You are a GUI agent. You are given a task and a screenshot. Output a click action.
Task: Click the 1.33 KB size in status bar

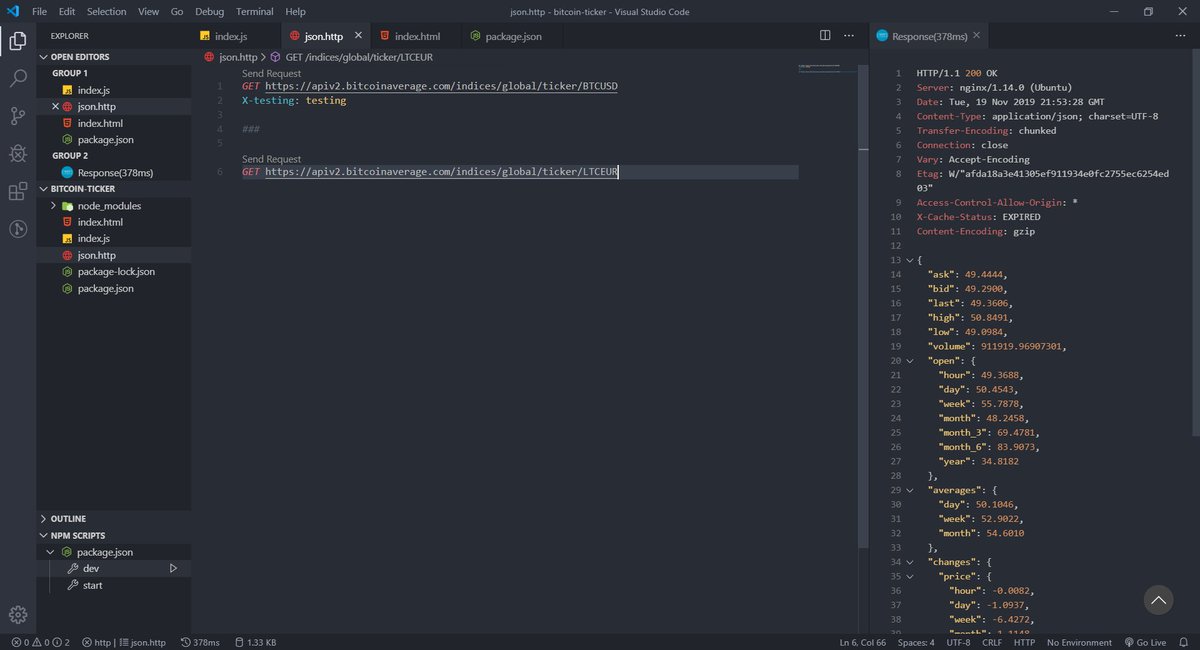click(255, 642)
